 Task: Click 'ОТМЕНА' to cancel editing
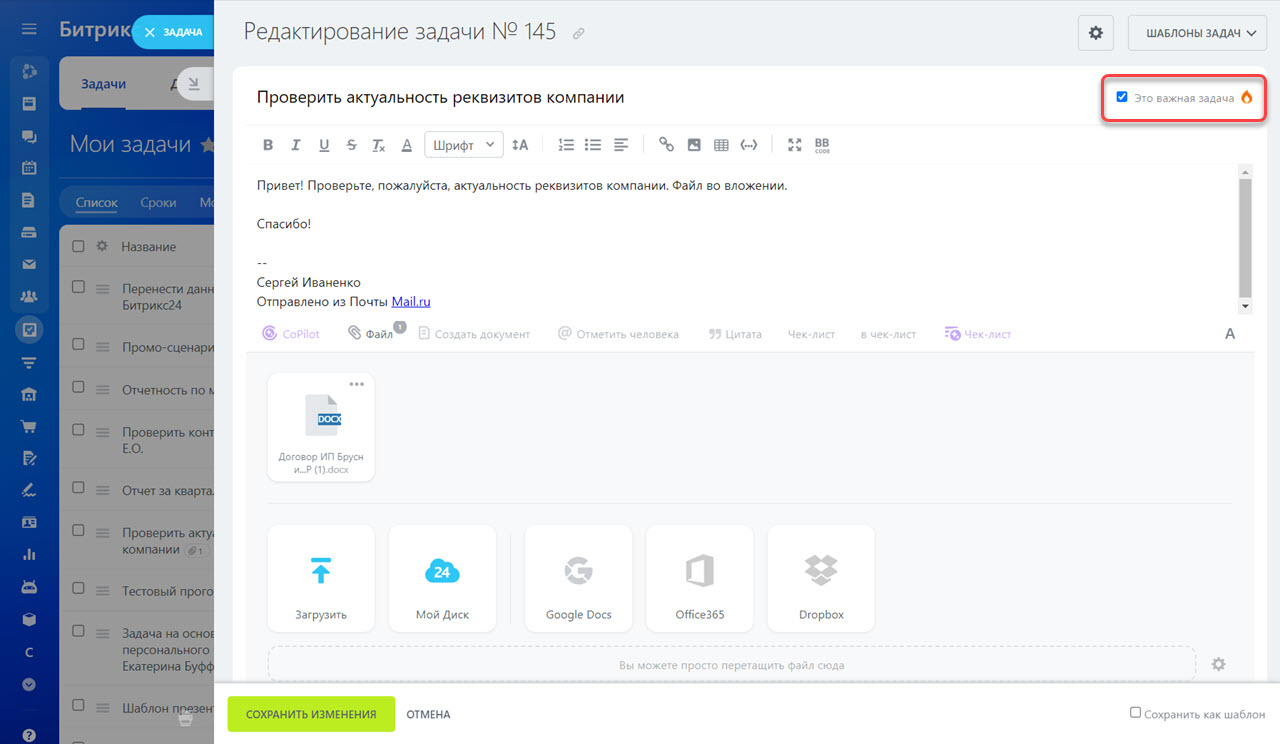pos(428,714)
